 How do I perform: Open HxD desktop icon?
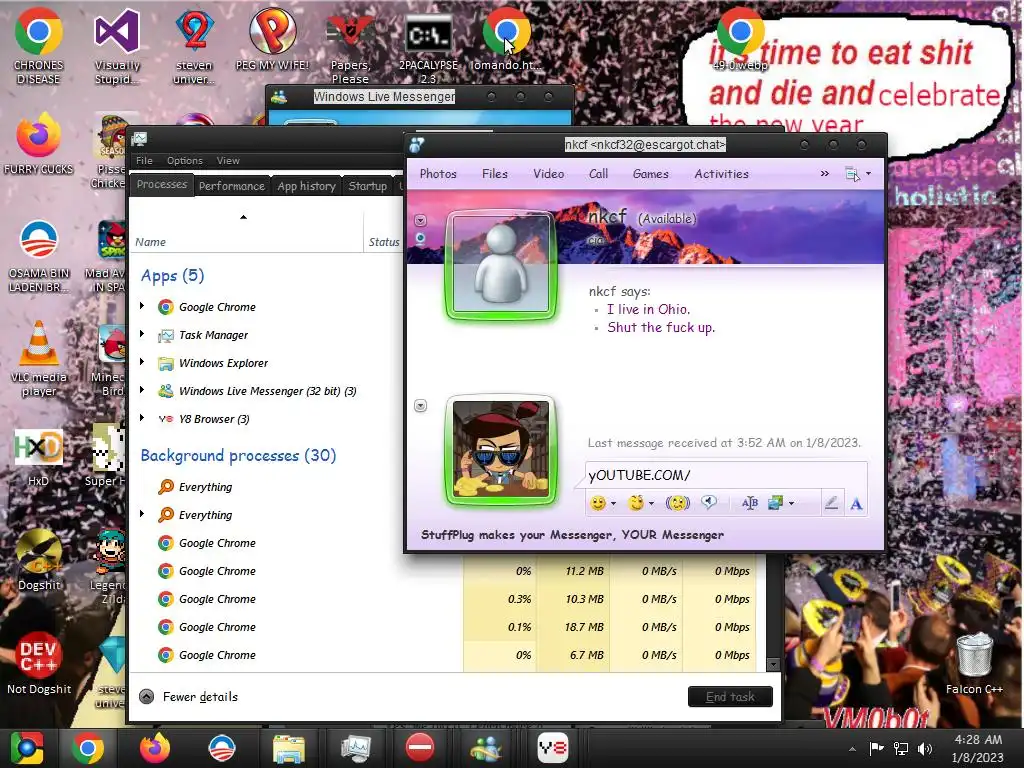(39, 457)
